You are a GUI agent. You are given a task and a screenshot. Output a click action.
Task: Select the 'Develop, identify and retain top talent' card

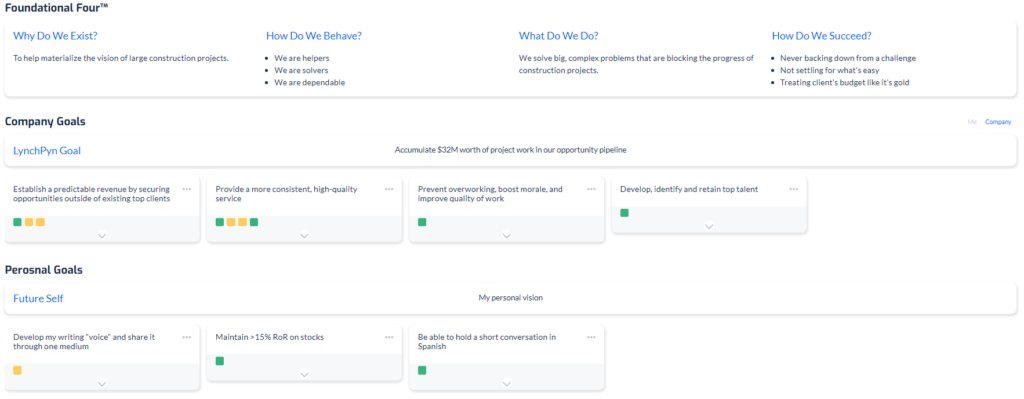[709, 204]
